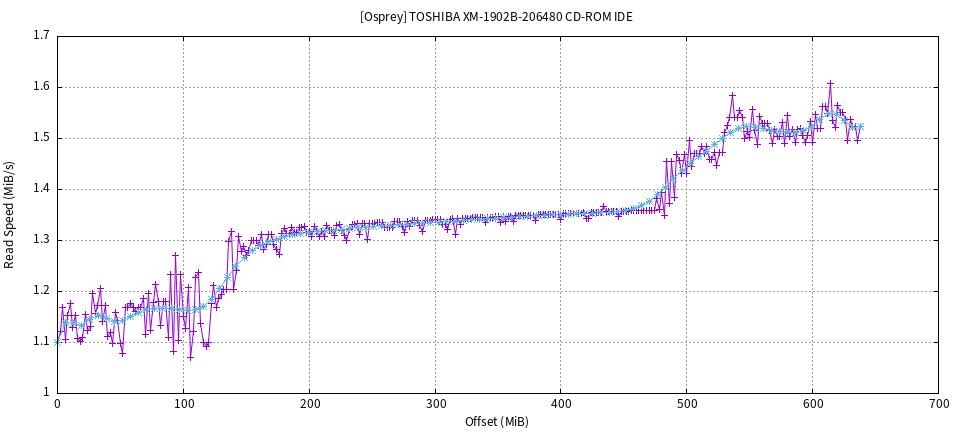Click the y-axis tick label 1.6
This screenshot has width=960, height=432.
click(x=42, y=86)
